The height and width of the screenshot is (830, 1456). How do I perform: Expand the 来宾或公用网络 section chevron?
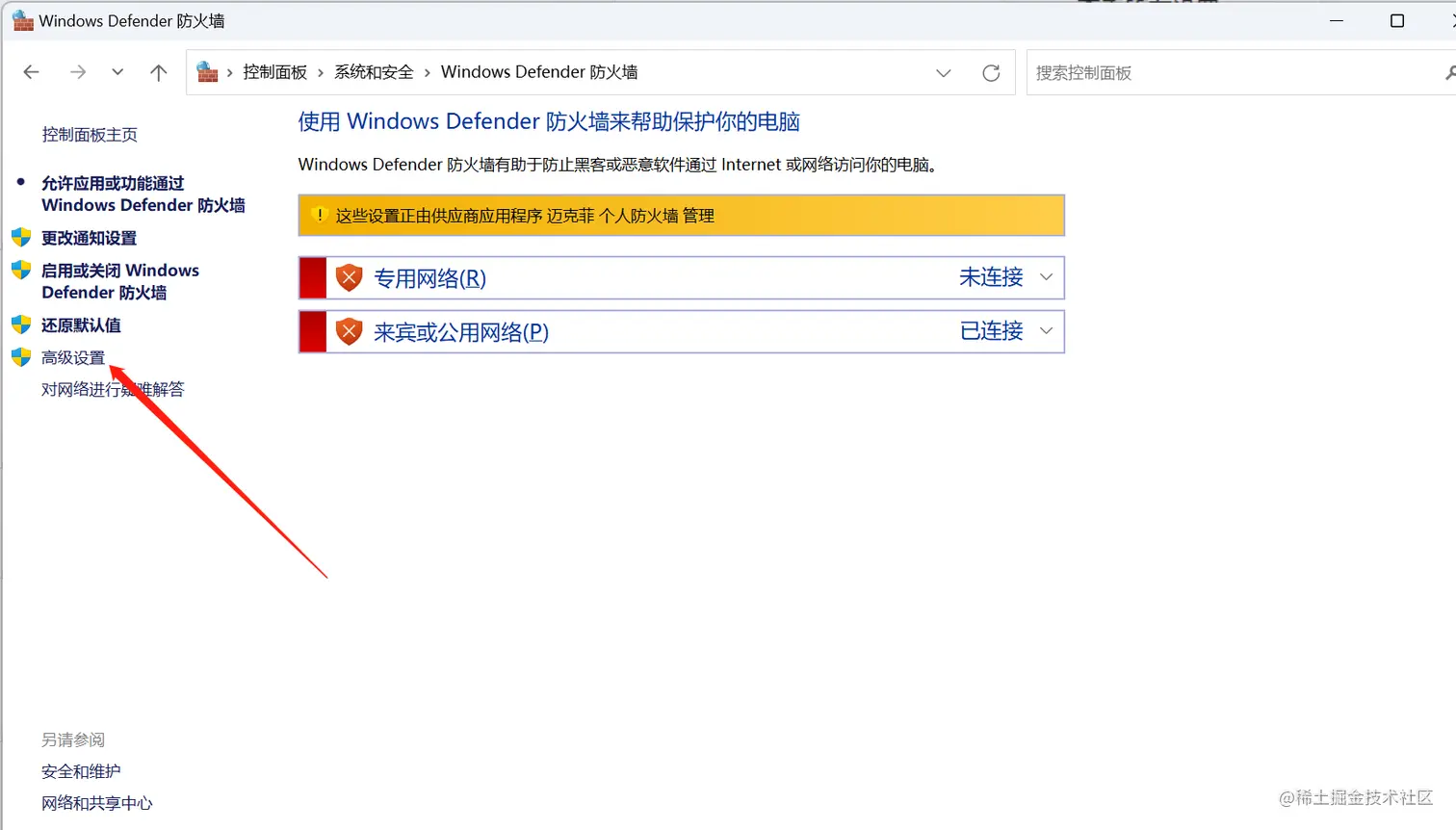[1046, 331]
